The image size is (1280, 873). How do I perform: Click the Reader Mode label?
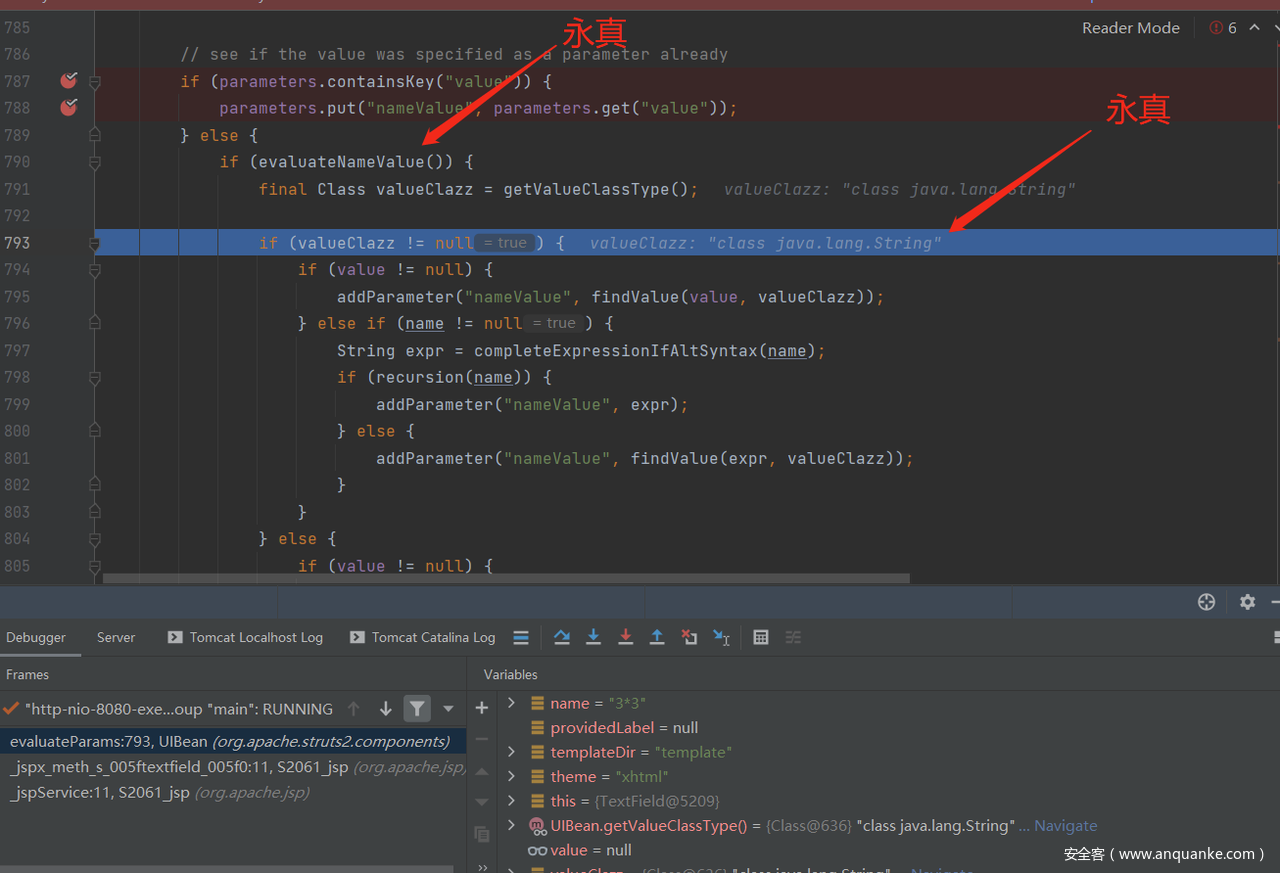1130,28
